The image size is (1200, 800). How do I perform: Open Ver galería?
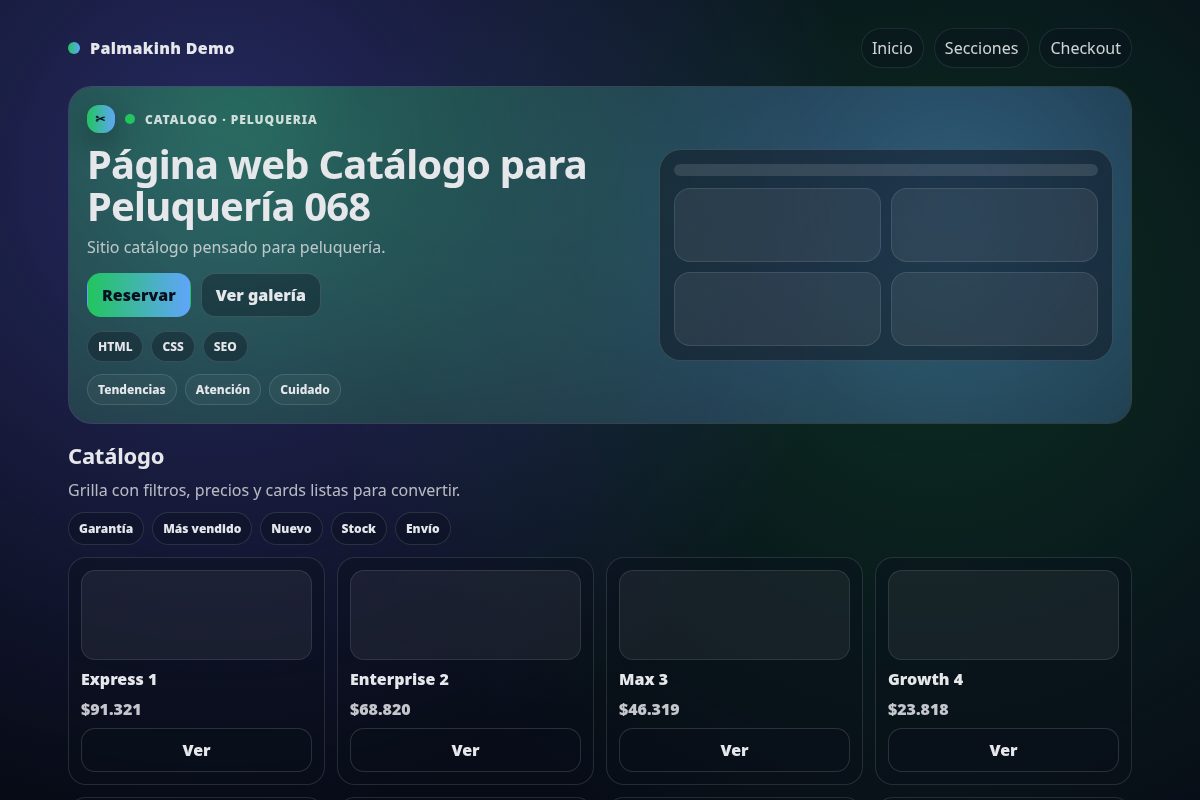click(x=261, y=295)
